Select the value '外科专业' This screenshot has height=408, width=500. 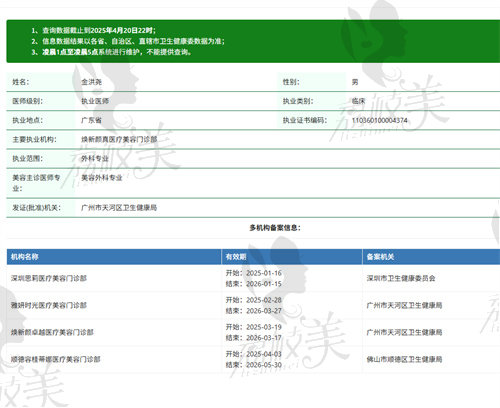[95, 158]
